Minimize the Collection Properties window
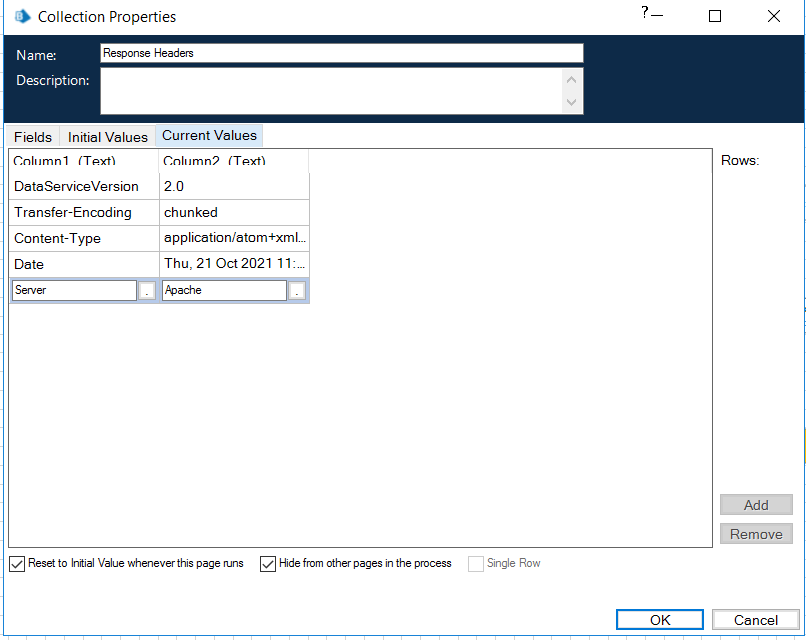 [657, 15]
